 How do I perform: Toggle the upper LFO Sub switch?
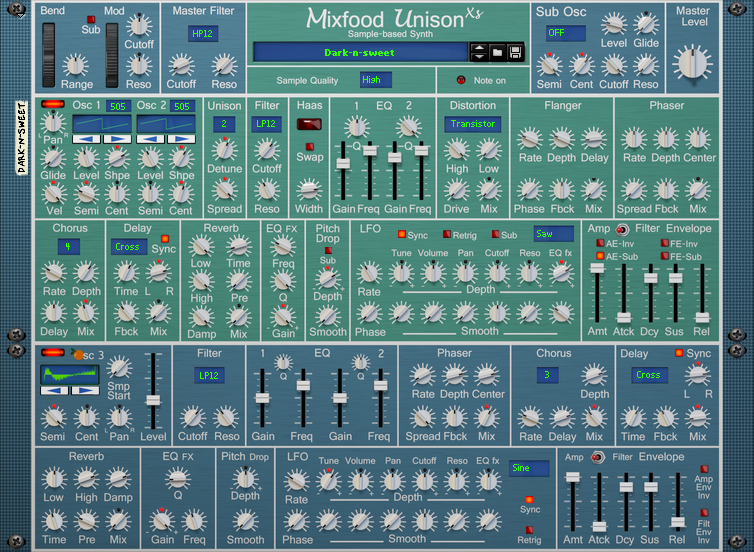(495, 234)
